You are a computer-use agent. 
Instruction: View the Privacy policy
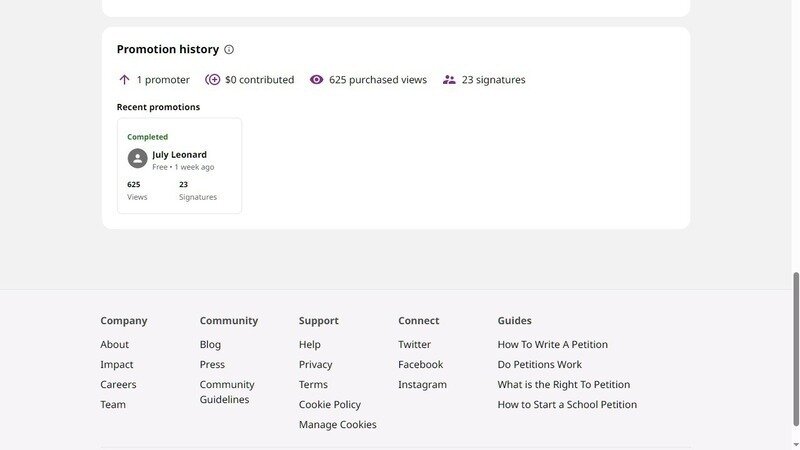pos(315,365)
